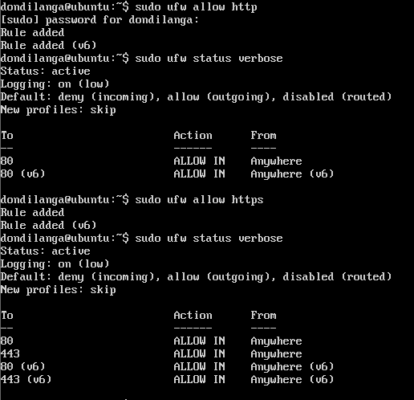Image resolution: width=414 pixels, height=400 pixels.
Task: Click 'Anywhere (v6)' in the last table row
Action: tap(292, 379)
